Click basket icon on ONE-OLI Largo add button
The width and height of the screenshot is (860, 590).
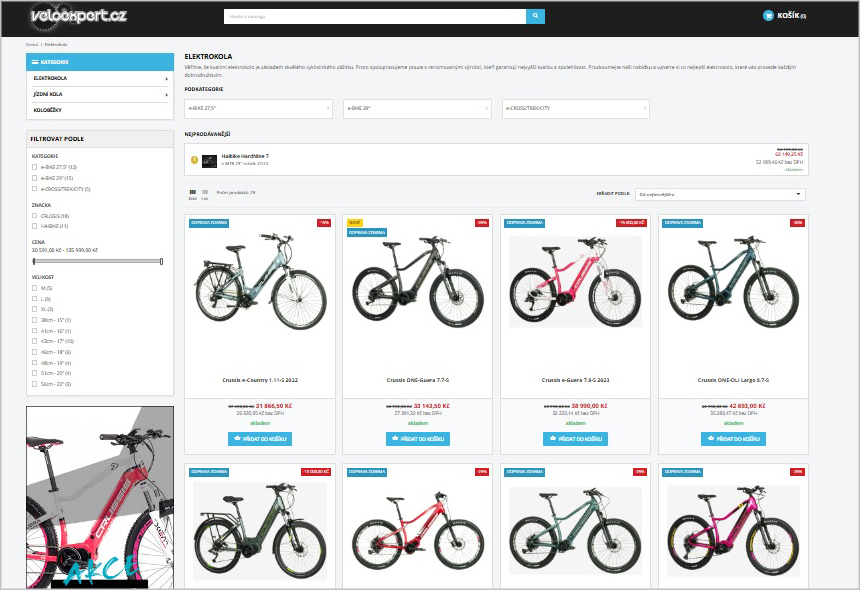click(711, 439)
